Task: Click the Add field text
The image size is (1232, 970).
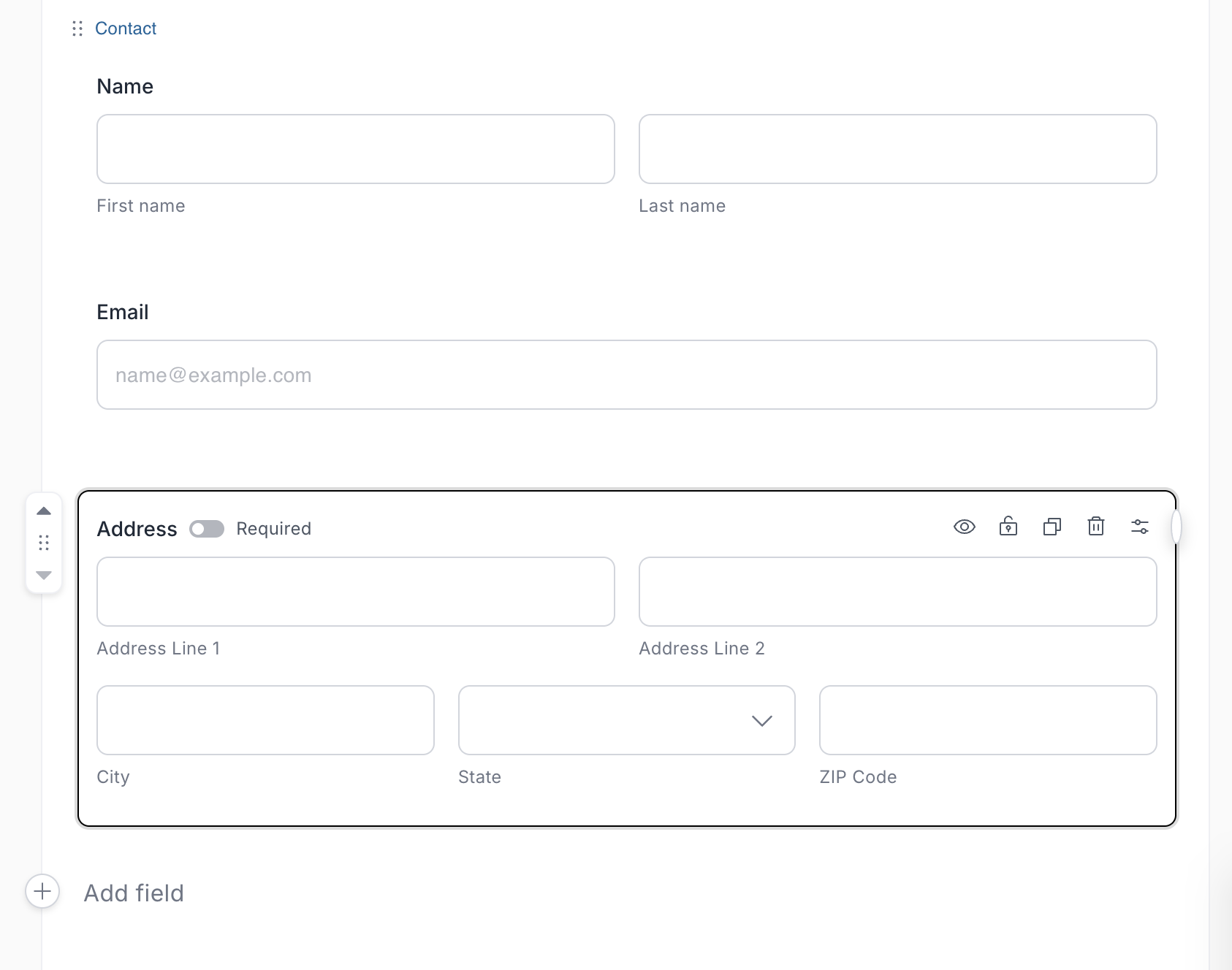Action: click(134, 893)
